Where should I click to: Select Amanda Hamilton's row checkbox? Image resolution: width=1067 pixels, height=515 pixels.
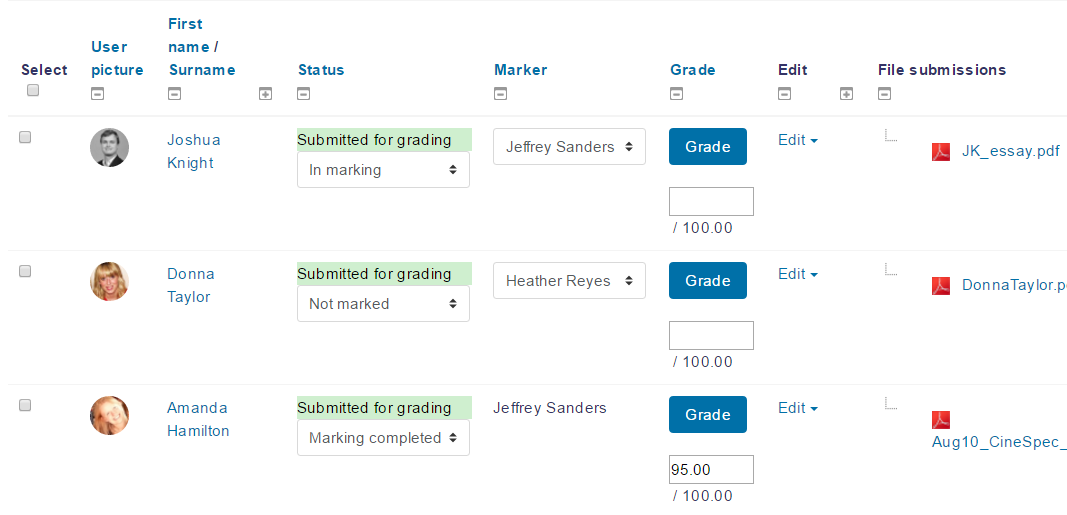(25, 405)
